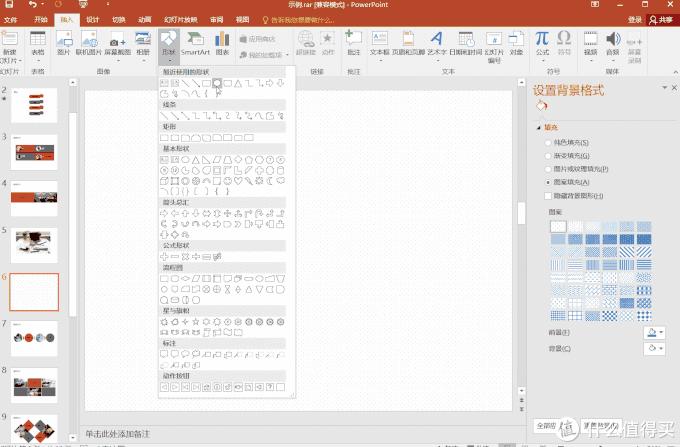Open the 屏幕截图 (Screenshot) tool
This screenshot has width=680, height=447.
118,45
